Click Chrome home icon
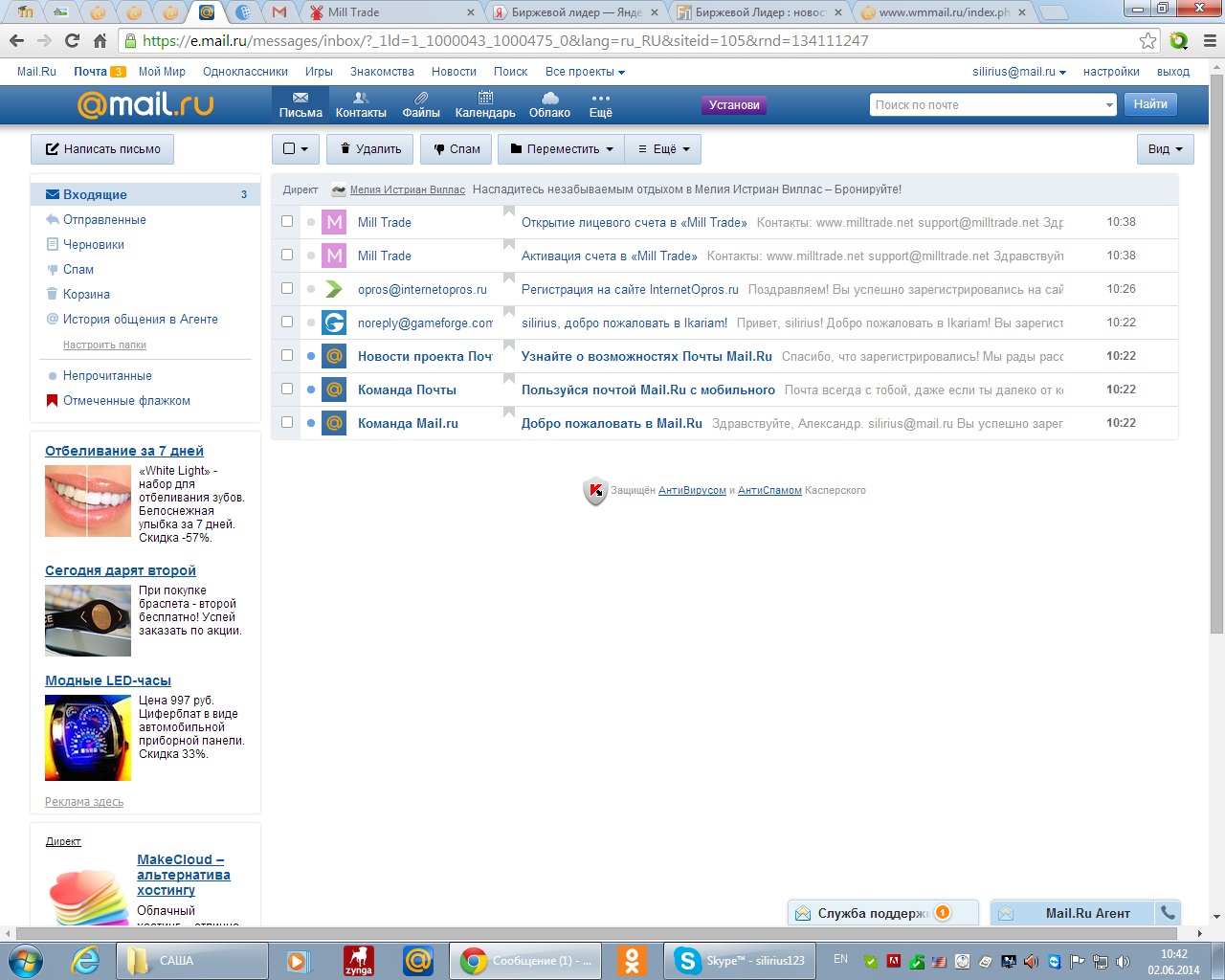This screenshot has height=980, width=1225. pyautogui.click(x=100, y=40)
